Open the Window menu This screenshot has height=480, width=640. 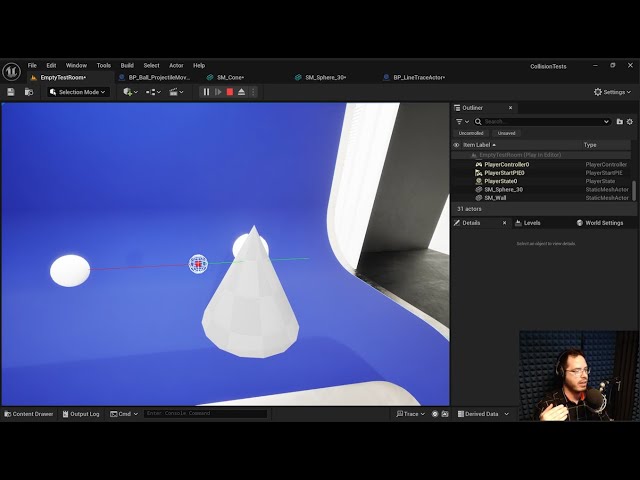tap(76, 65)
